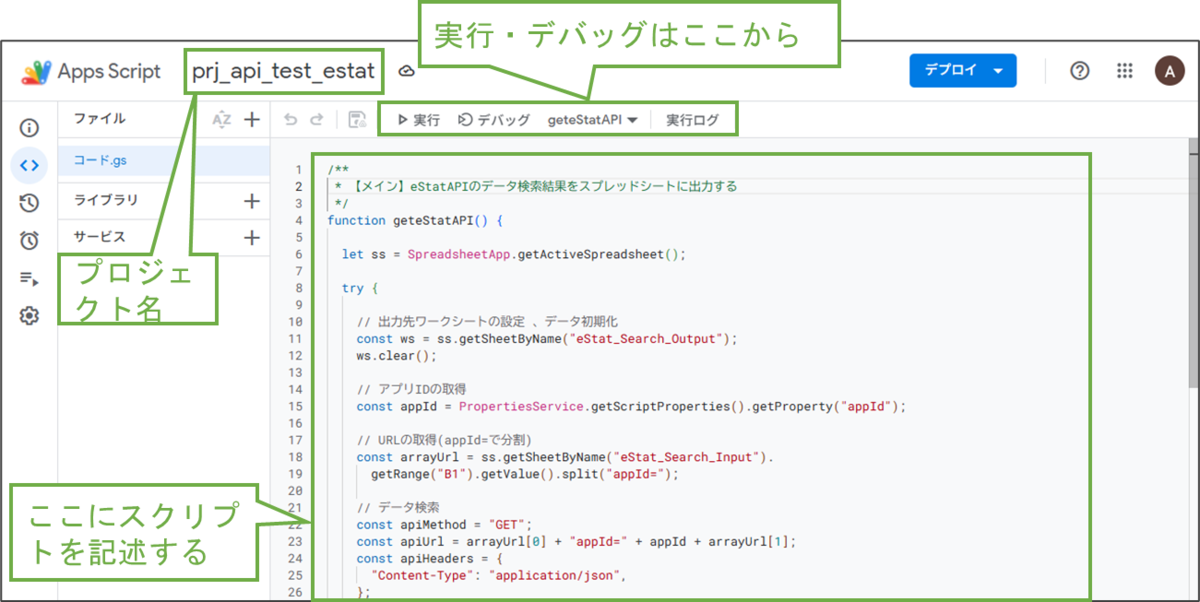Click the ファイル section header
1200x602 pixels.
point(100,119)
